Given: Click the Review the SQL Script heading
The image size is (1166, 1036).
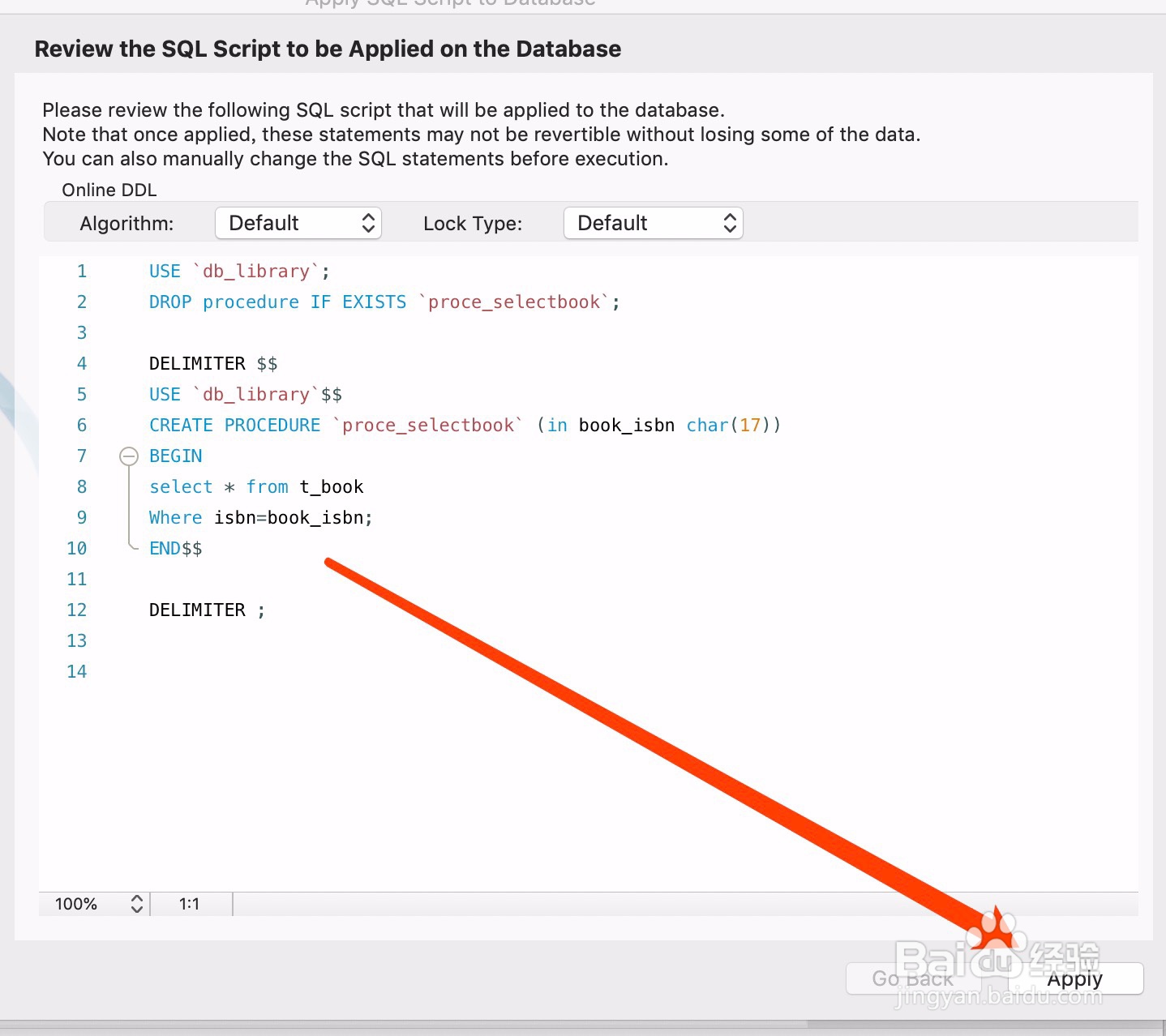Looking at the screenshot, I should pyautogui.click(x=328, y=49).
